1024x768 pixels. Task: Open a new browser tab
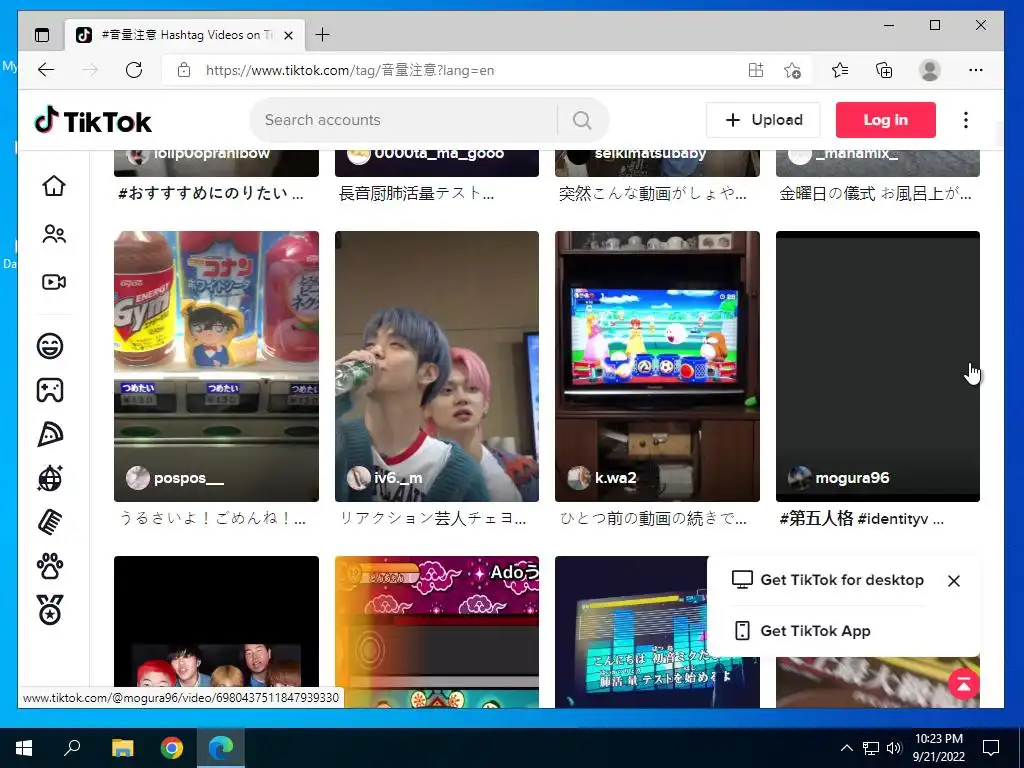pos(322,35)
